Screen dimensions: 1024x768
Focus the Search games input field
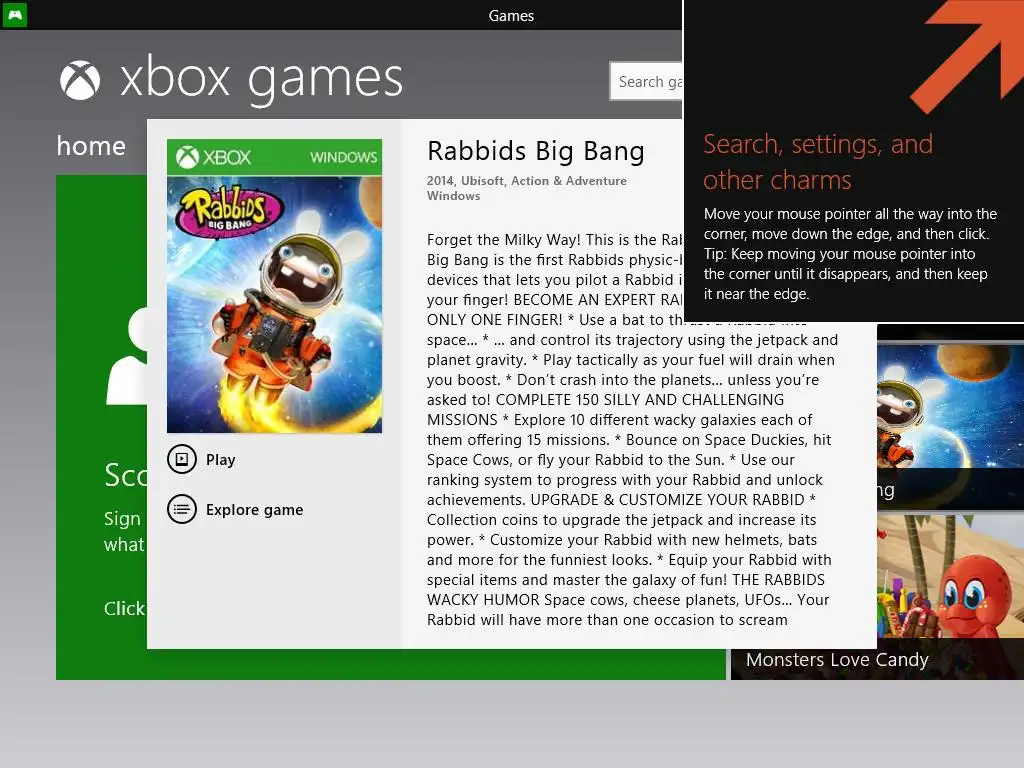[647, 81]
